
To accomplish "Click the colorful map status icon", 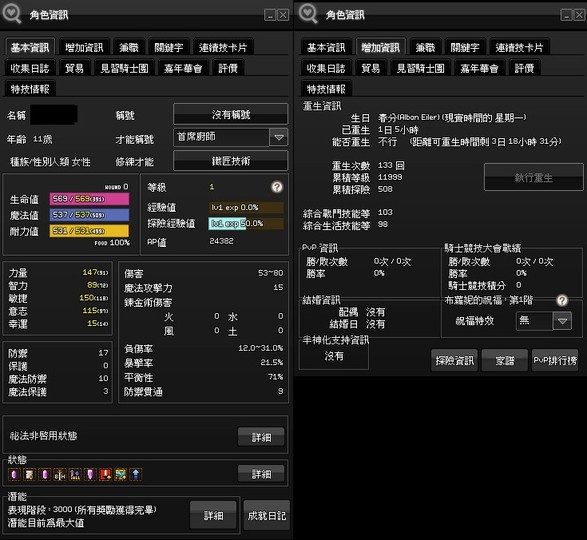I will [121, 474].
